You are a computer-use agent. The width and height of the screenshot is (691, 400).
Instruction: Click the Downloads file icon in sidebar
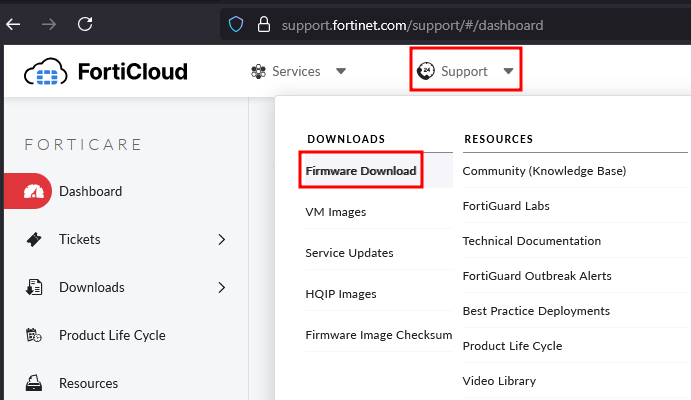pyautogui.click(x=34, y=288)
